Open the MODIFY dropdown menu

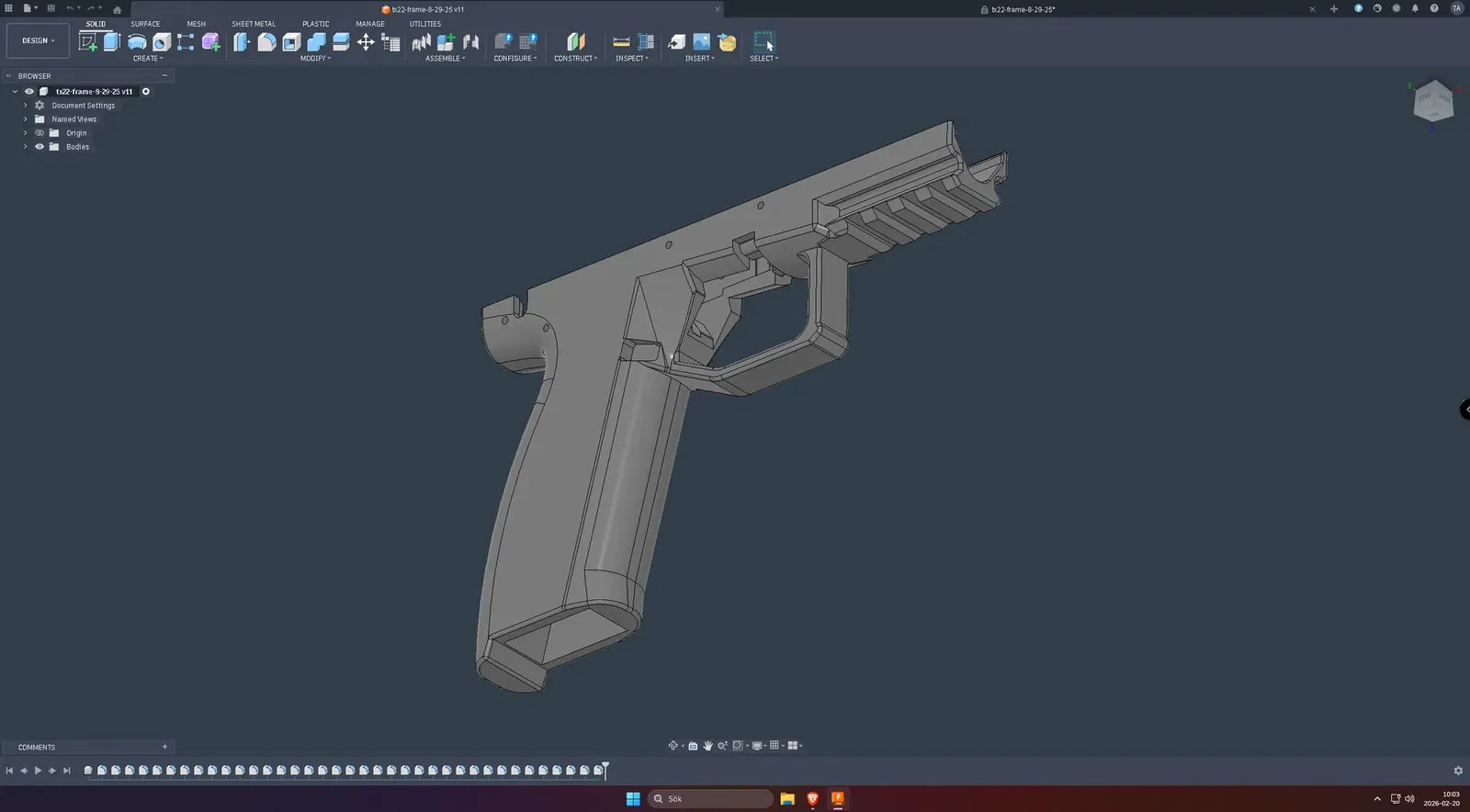coord(315,59)
